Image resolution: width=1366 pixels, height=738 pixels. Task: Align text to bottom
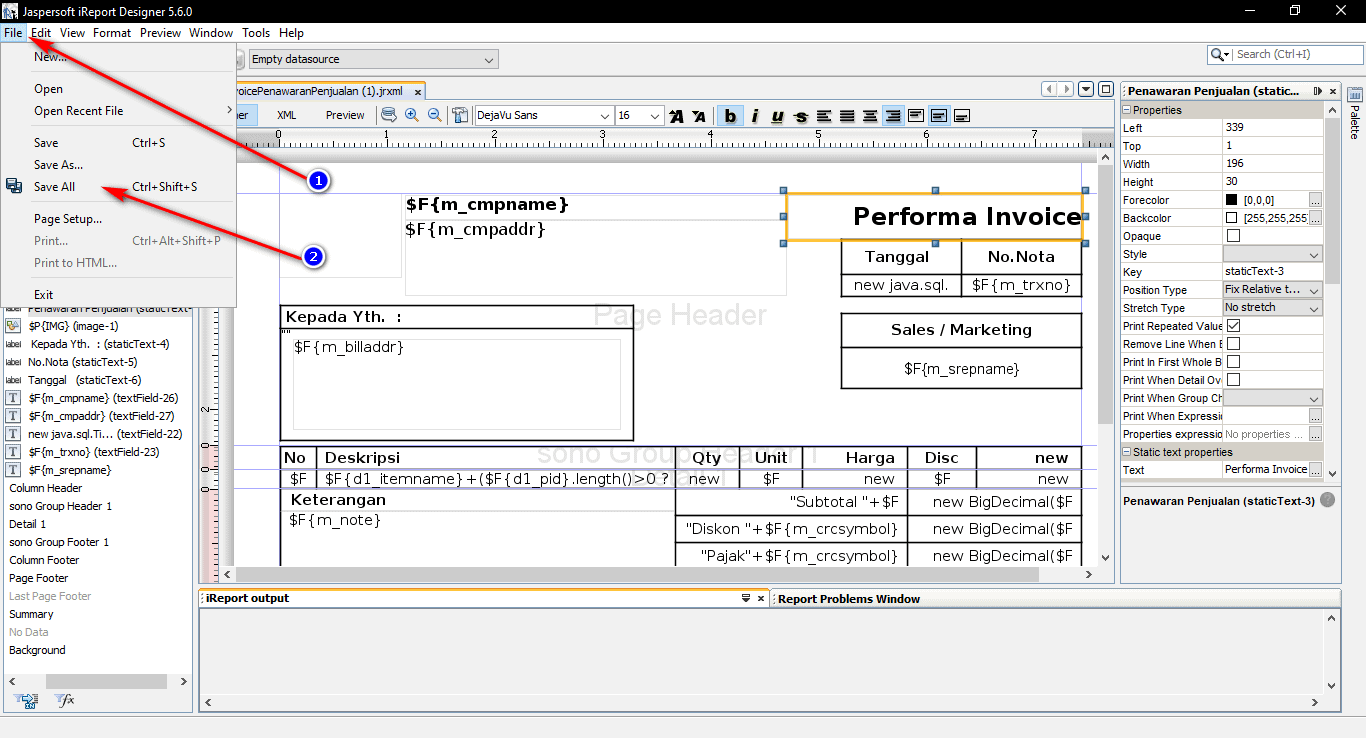pyautogui.click(x=962, y=116)
